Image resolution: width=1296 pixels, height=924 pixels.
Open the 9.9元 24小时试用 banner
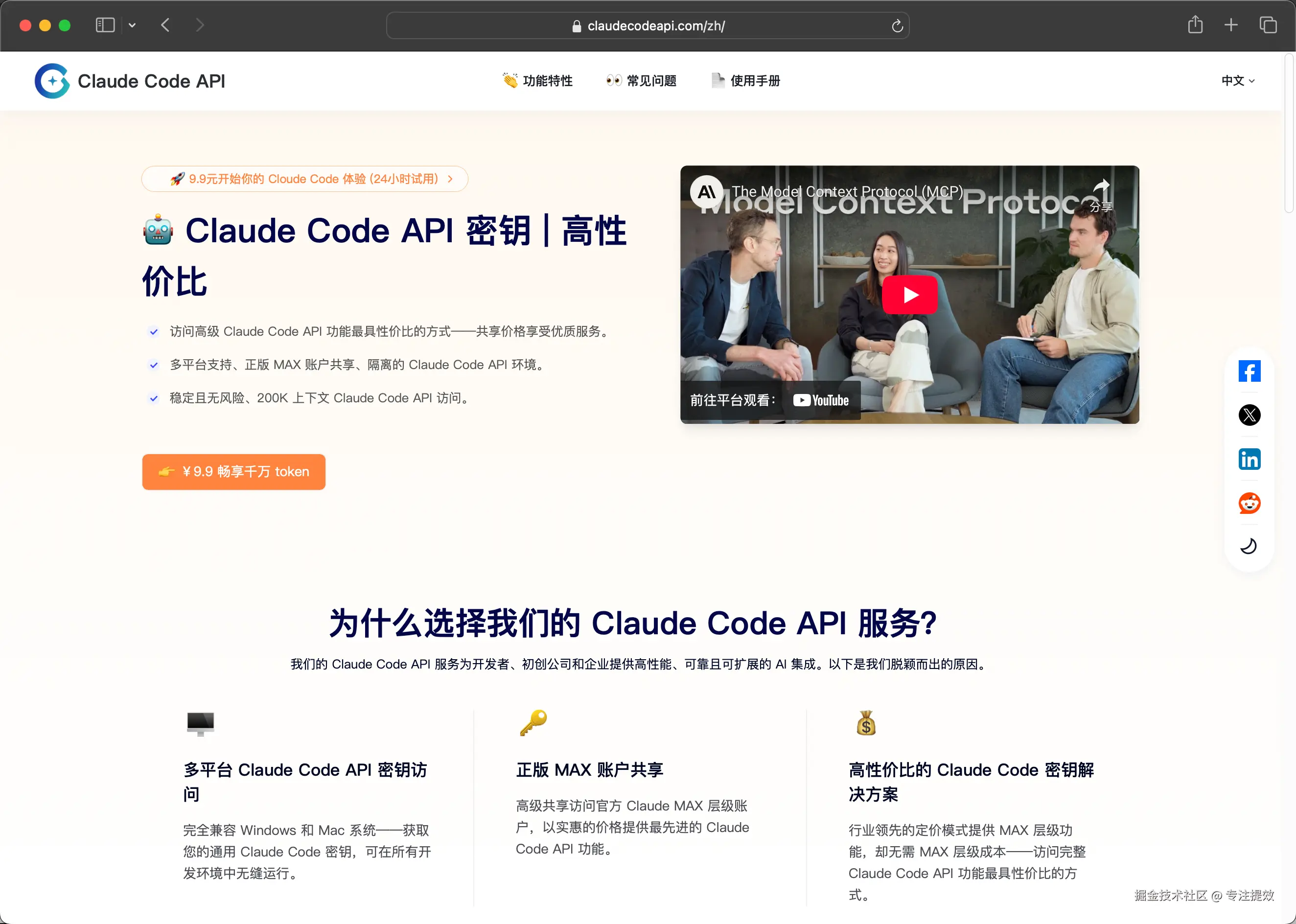pyautogui.click(x=304, y=179)
